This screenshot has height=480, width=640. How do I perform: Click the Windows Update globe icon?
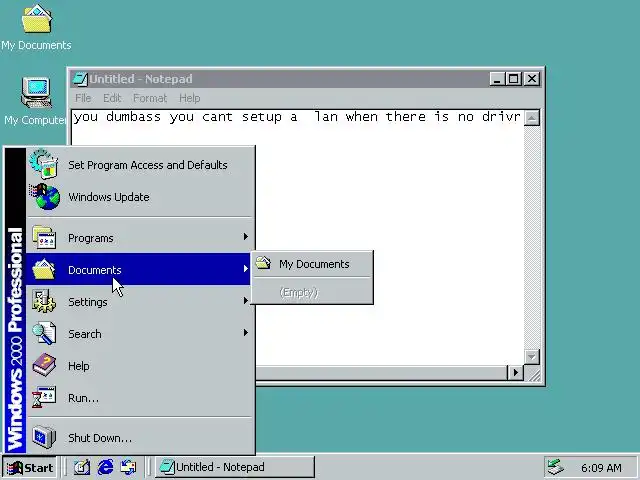45,197
